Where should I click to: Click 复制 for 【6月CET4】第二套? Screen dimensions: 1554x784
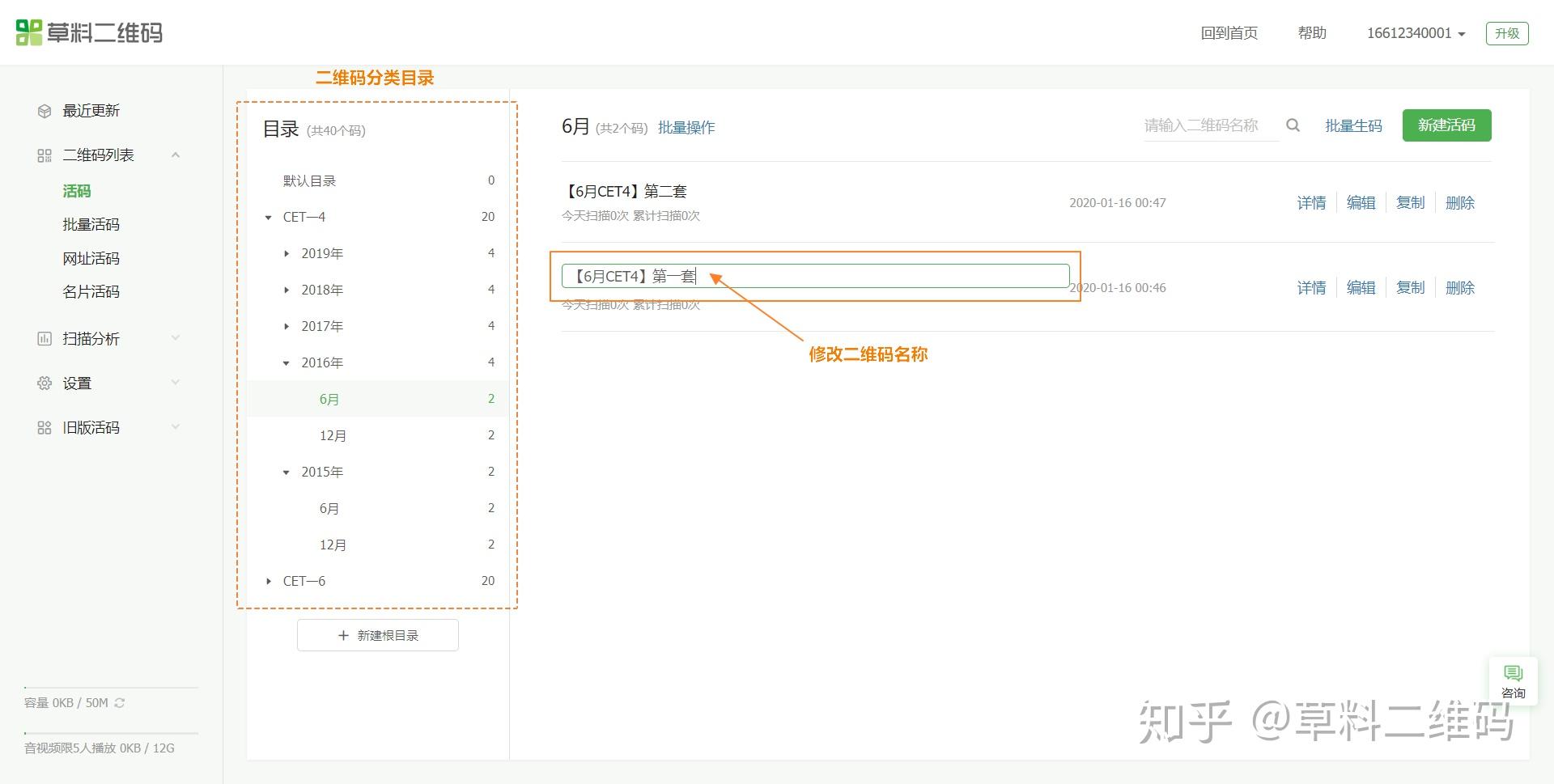pyautogui.click(x=1411, y=203)
